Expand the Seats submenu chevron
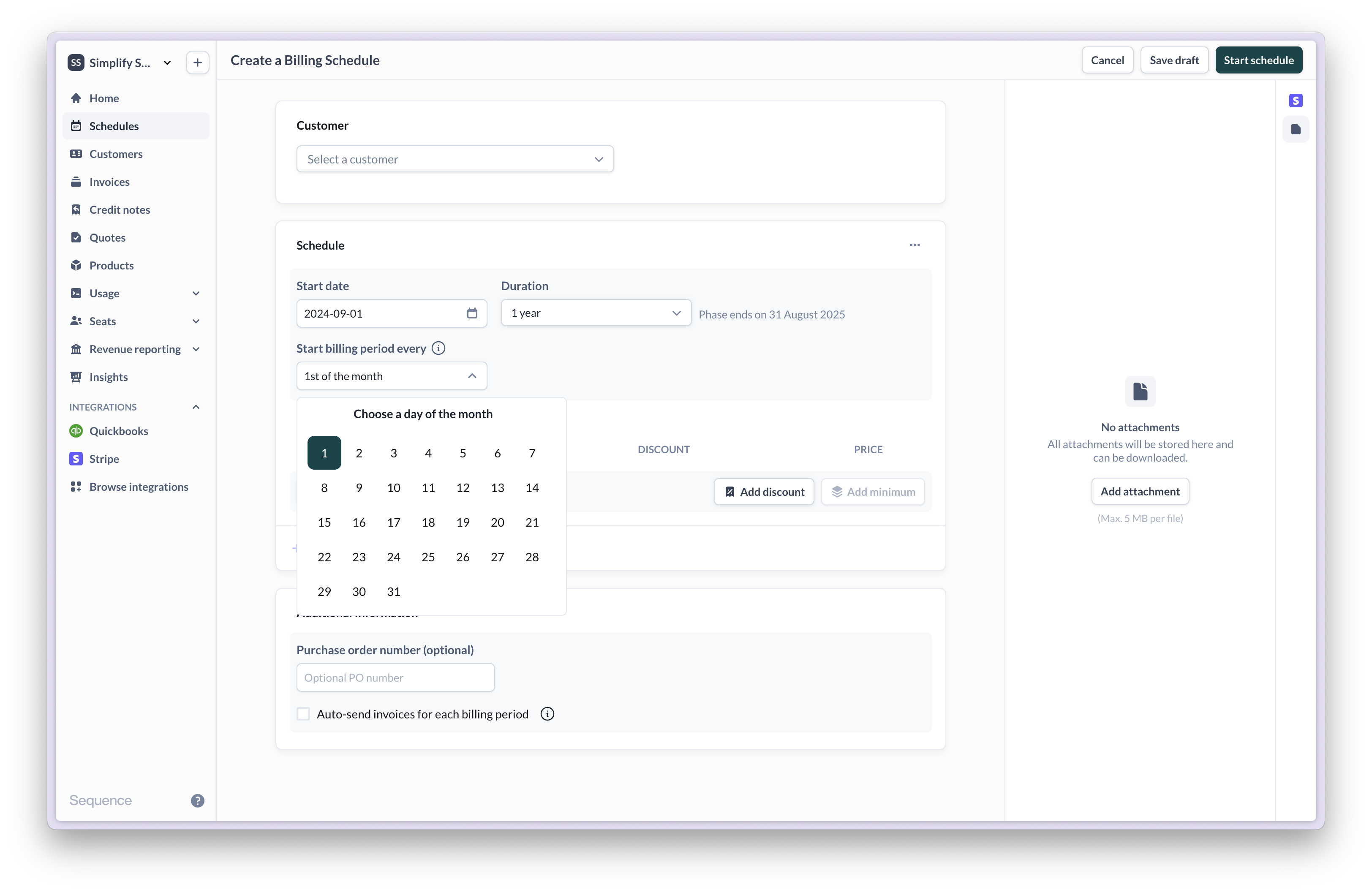The height and width of the screenshot is (892, 1372). [x=196, y=321]
